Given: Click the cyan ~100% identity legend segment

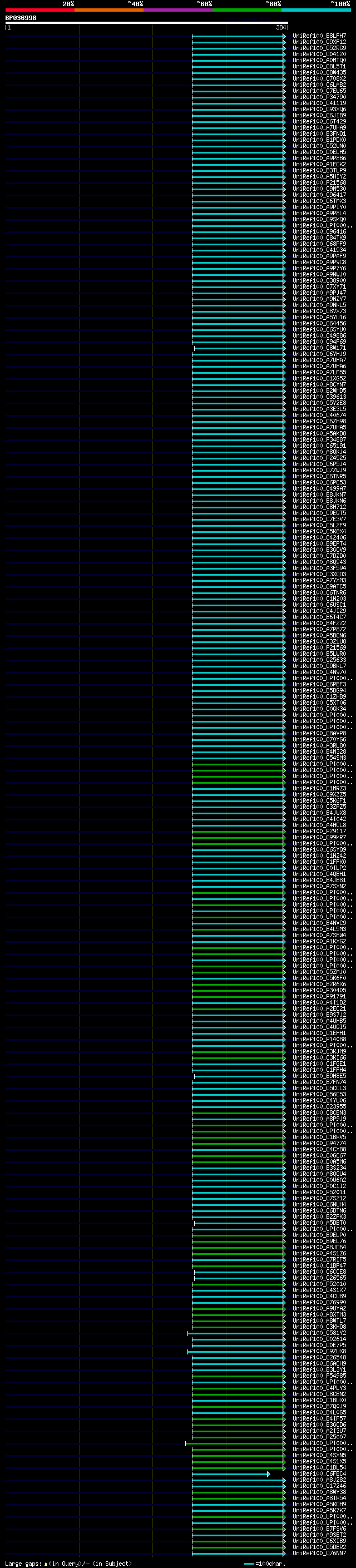Looking at the screenshot, I should [x=315, y=10].
